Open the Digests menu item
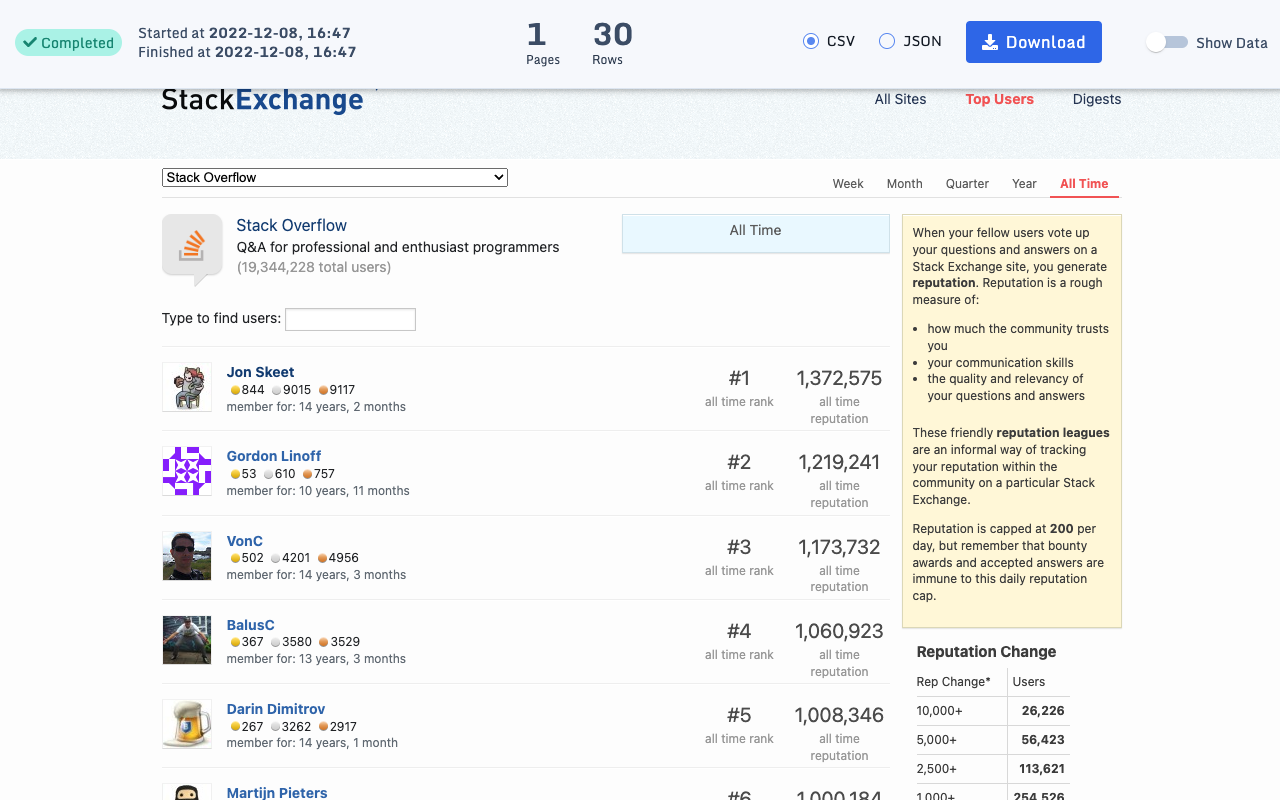This screenshot has width=1280, height=800. coord(1097,99)
